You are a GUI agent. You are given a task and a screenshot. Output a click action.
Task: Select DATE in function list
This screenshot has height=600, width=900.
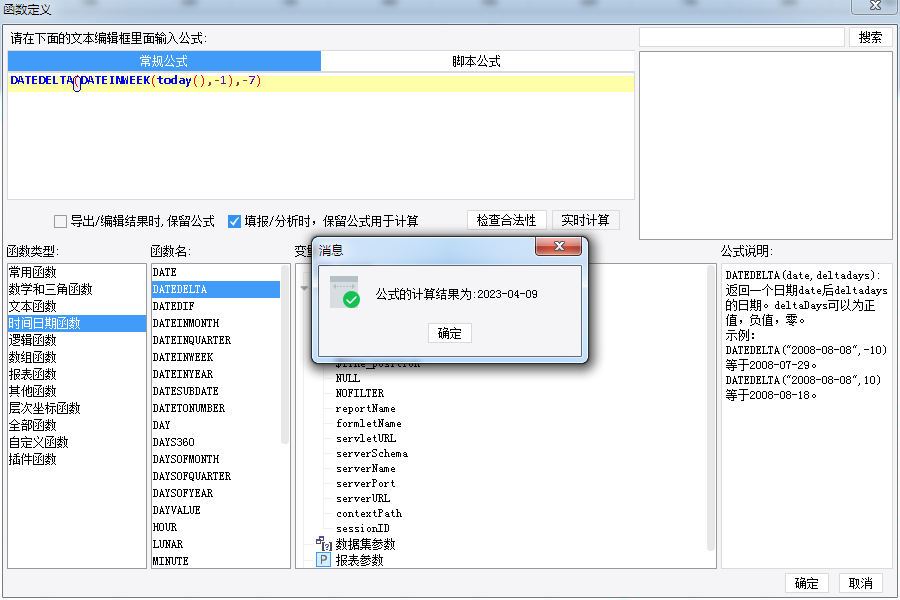[x=216, y=272]
